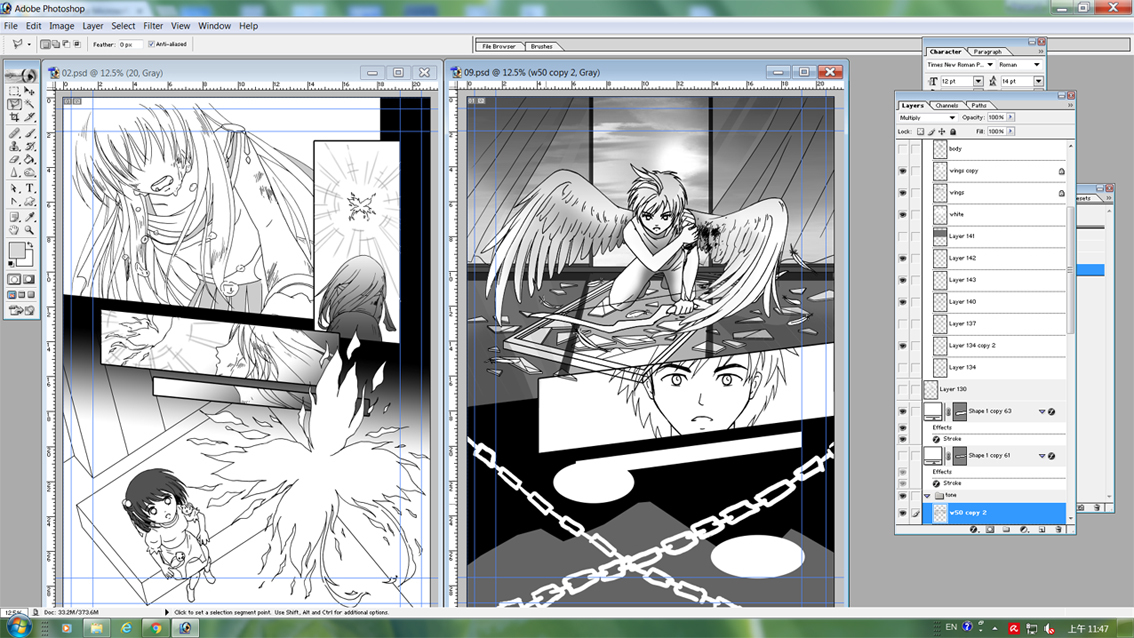Viewport: 1134px width, 638px height.
Task: Open the File Browser palette tab
Action: (499, 46)
